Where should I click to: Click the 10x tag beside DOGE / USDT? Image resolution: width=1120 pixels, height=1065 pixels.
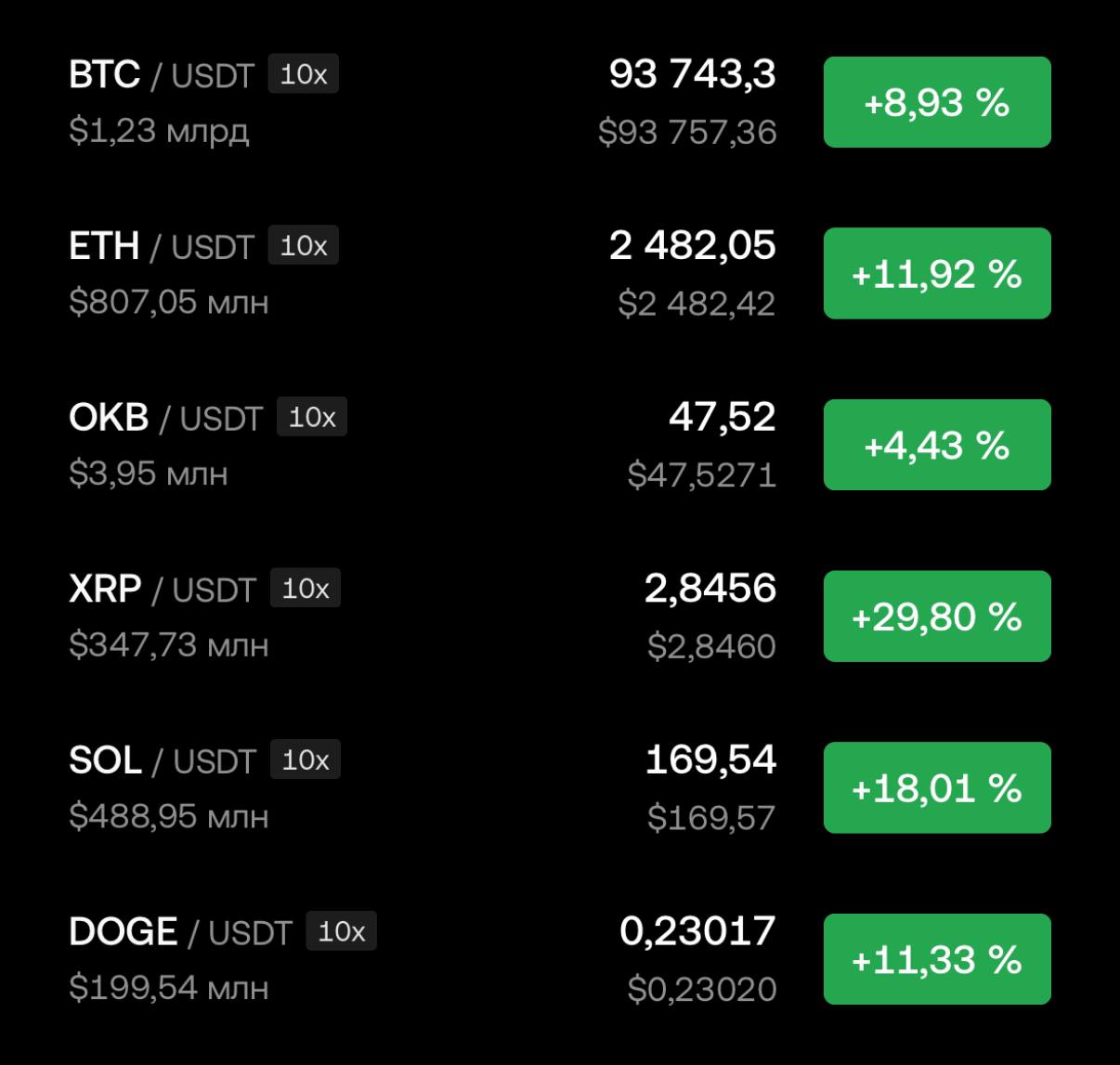[x=342, y=931]
